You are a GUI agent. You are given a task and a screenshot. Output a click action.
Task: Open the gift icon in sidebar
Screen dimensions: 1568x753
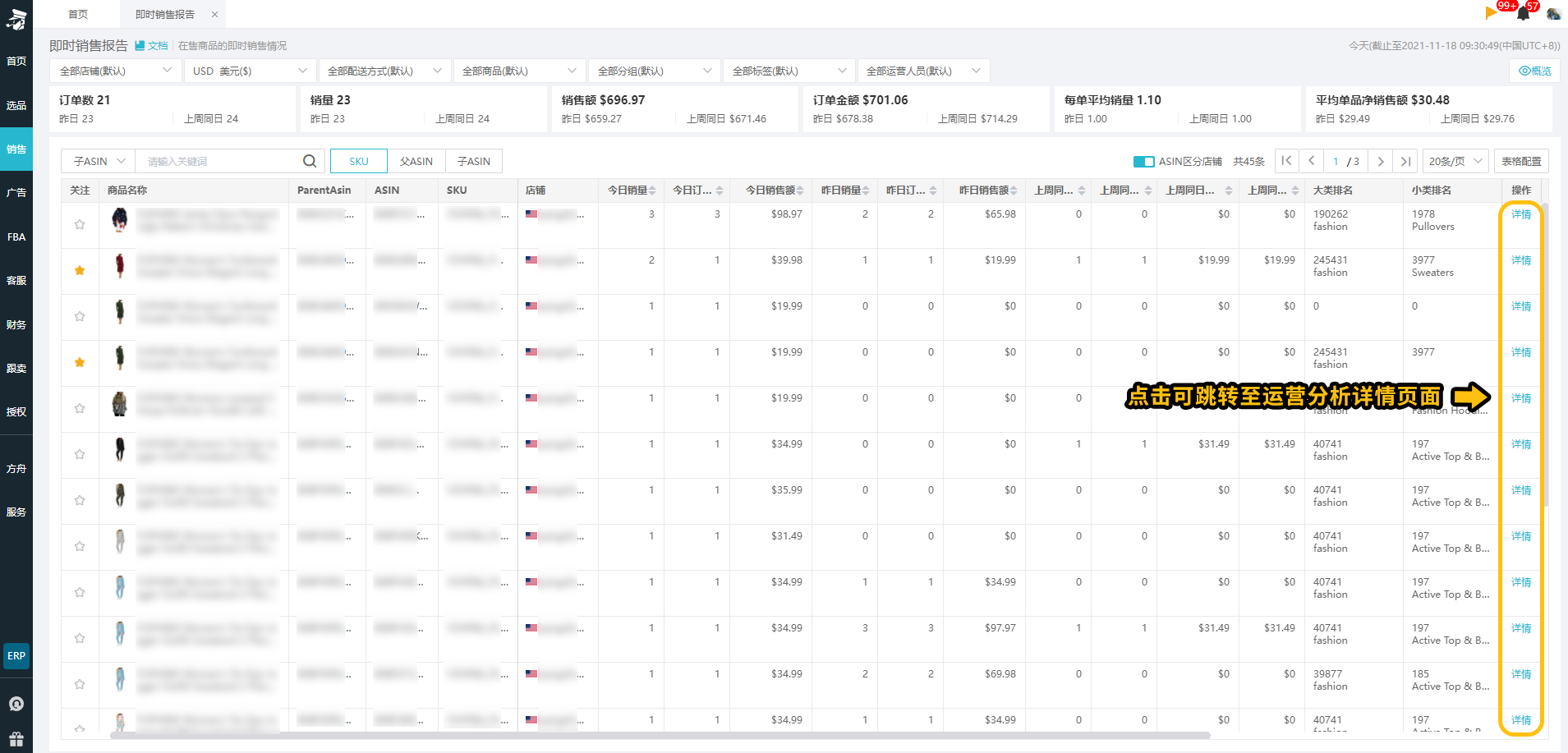coord(16,737)
